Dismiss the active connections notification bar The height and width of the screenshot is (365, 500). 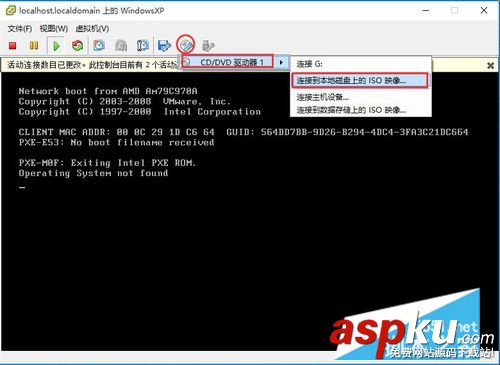(490, 65)
